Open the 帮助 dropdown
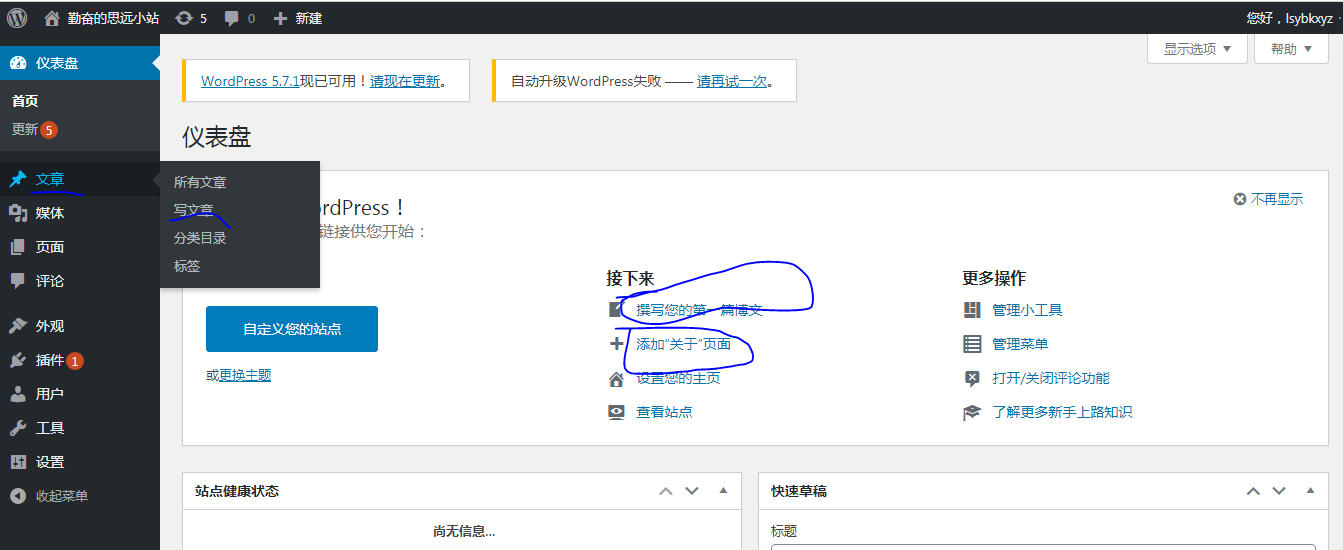Screen dimensions: 1343x550 tap(1291, 49)
